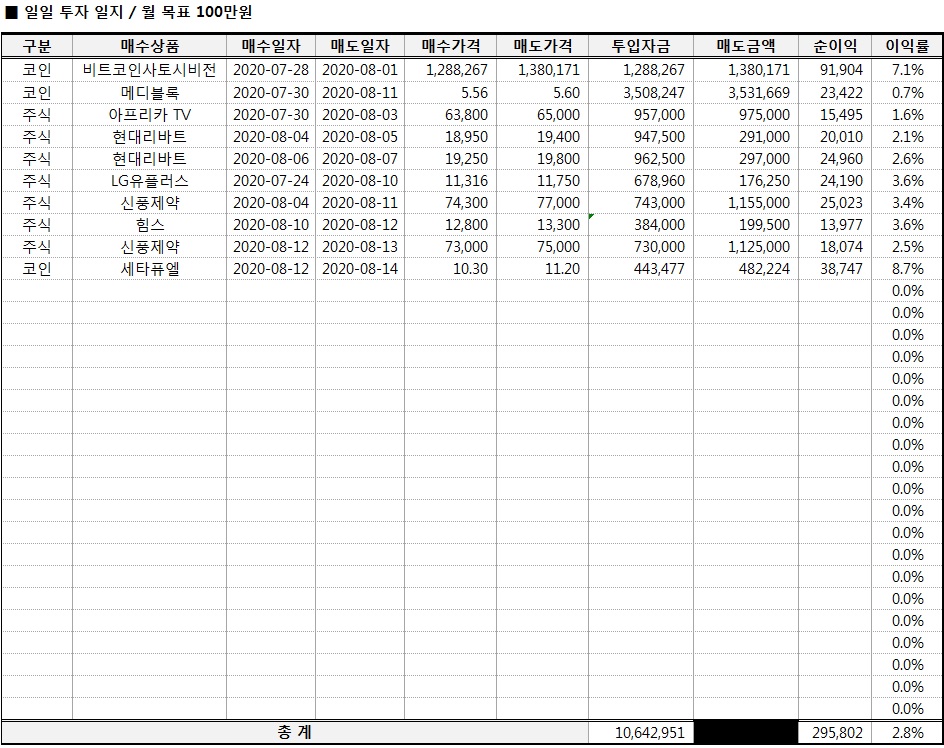Click the 매수일자 column header
Image resolution: width=944 pixels, height=748 pixels.
271,46
